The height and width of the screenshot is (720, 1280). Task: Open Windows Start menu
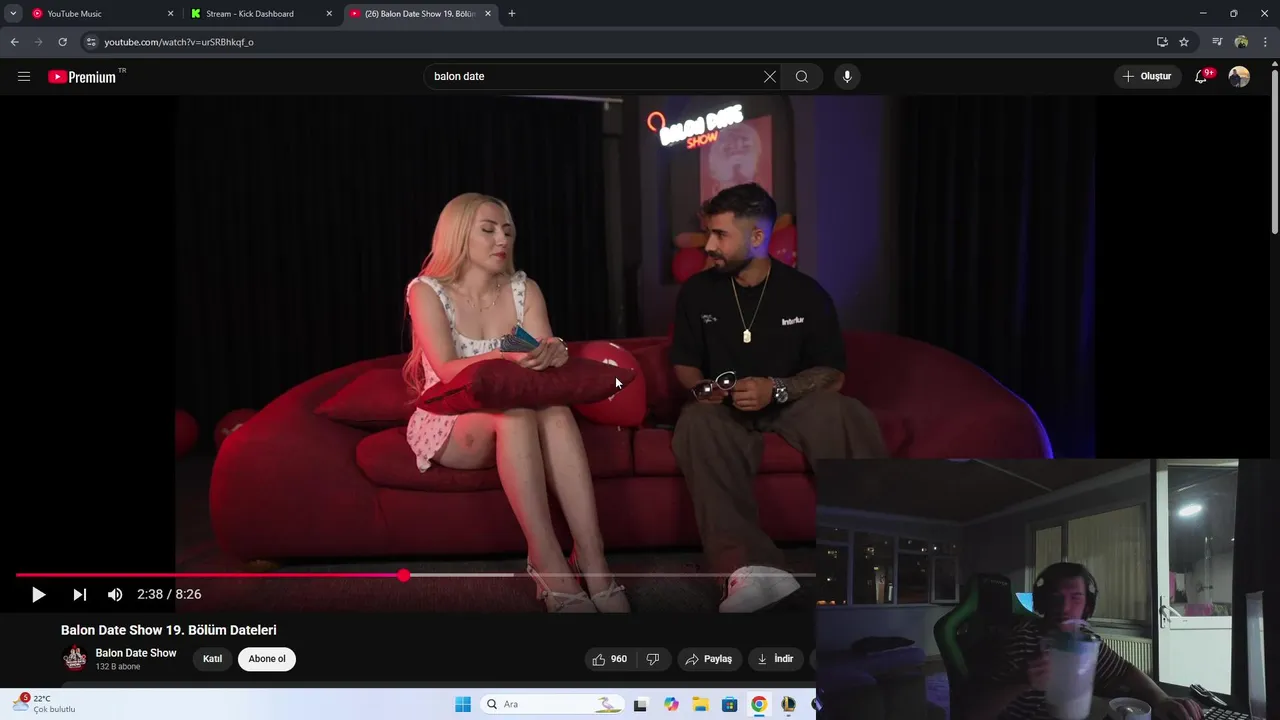pyautogui.click(x=463, y=704)
